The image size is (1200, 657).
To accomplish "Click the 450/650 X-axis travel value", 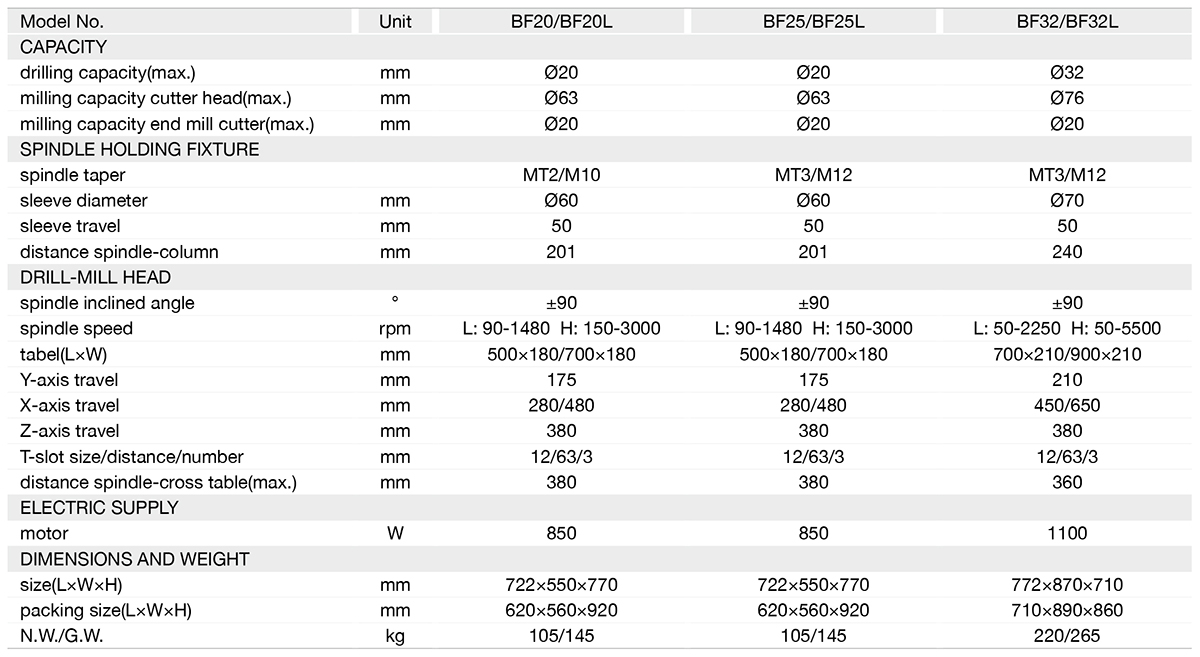I will point(1067,405).
